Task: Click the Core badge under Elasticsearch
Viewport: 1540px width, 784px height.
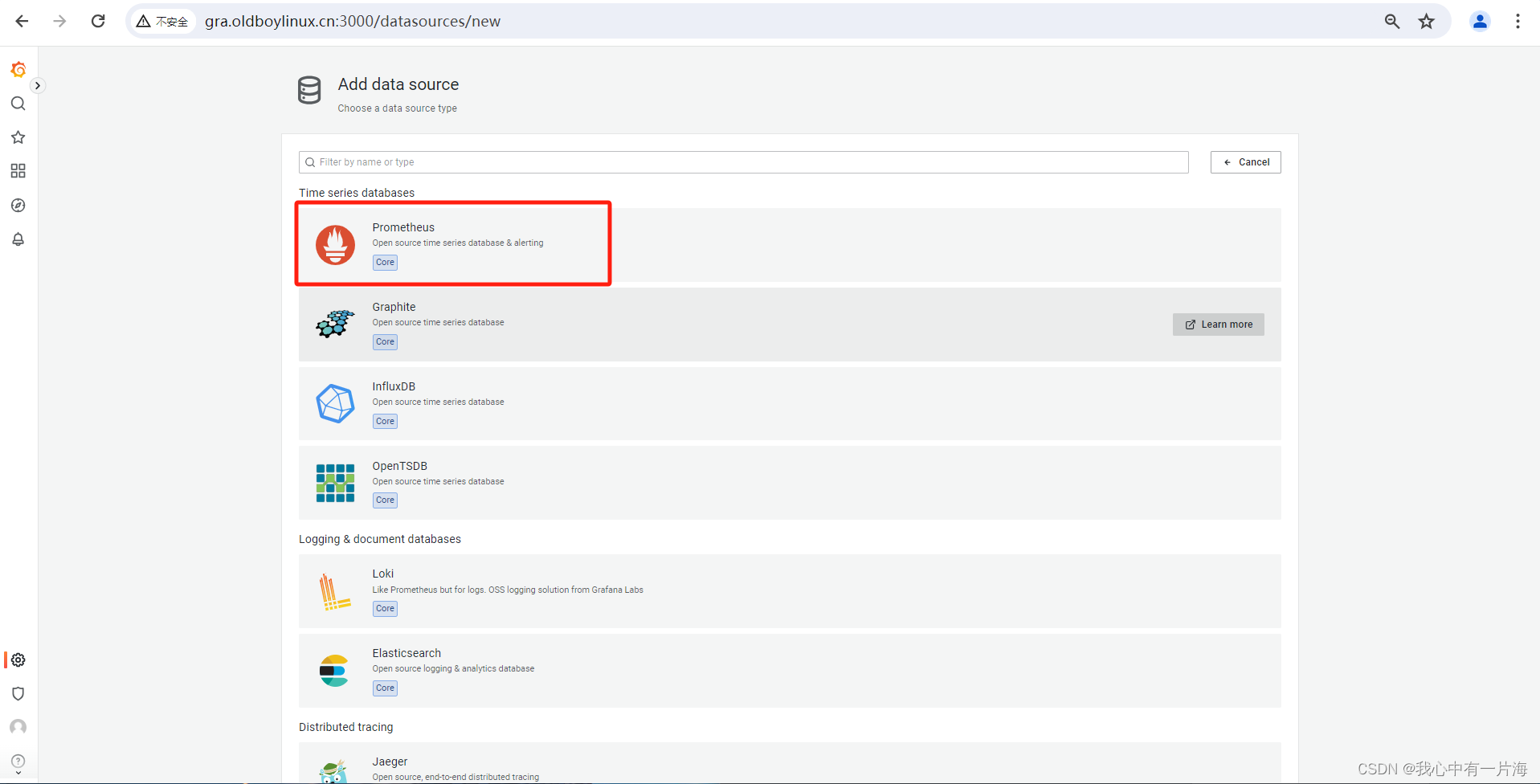Action: [385, 688]
